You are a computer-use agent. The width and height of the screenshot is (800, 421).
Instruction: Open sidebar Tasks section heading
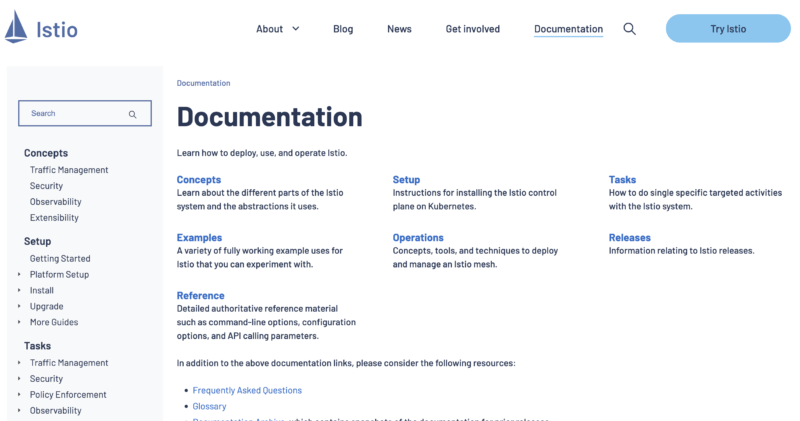pos(37,346)
